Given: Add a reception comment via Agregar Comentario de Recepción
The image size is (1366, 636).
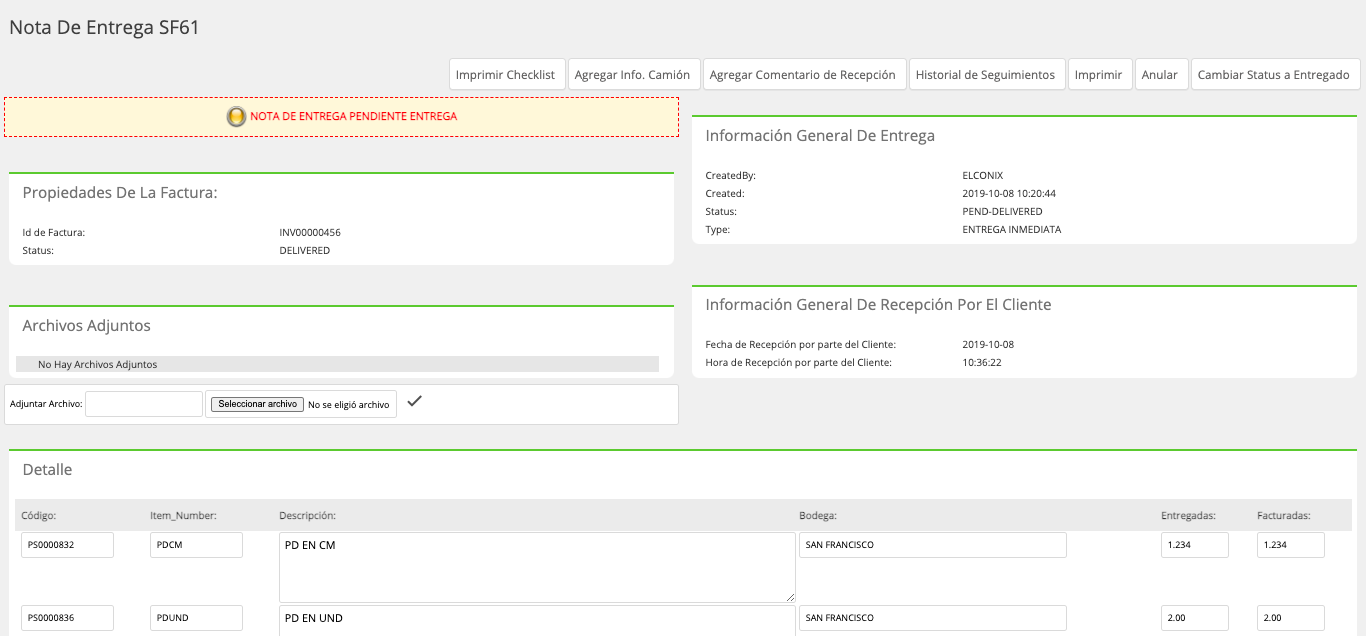Looking at the screenshot, I should click(803, 75).
